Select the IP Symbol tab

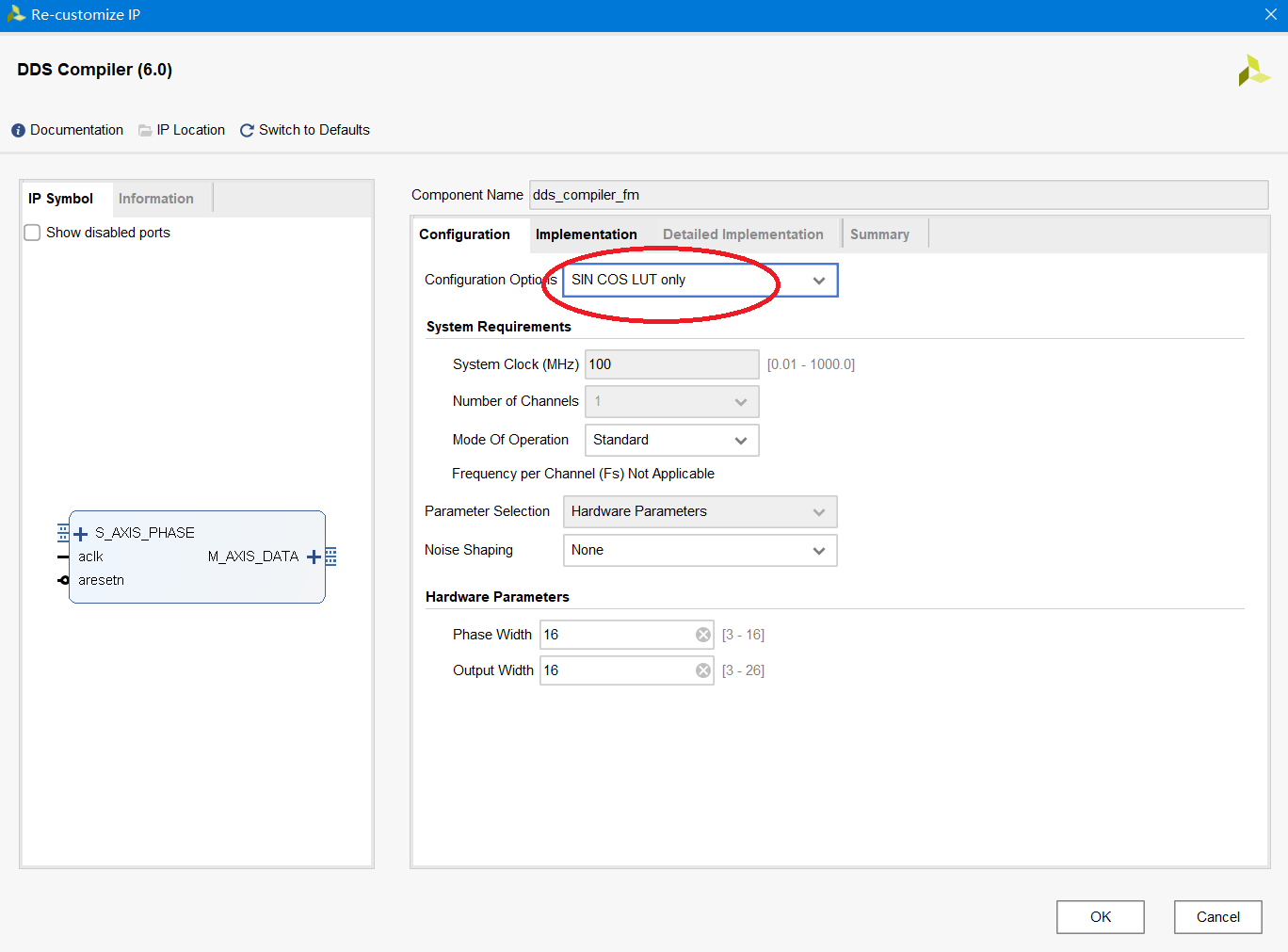[61, 199]
